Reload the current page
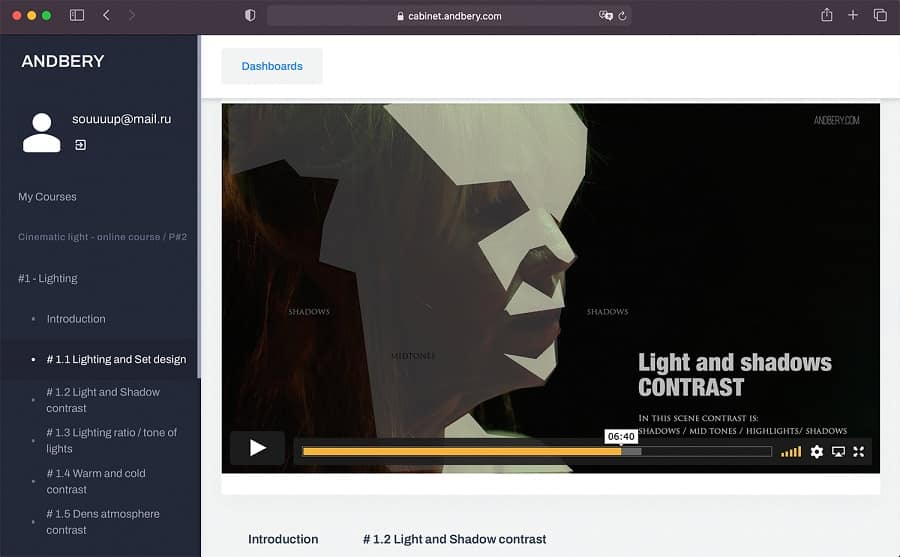Image resolution: width=900 pixels, height=557 pixels. tap(622, 16)
